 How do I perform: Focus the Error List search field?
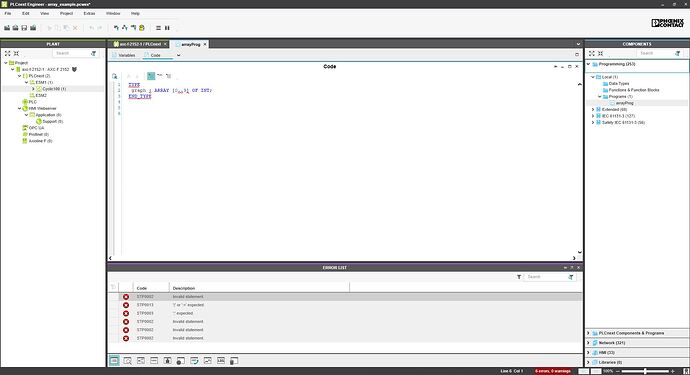pos(546,277)
